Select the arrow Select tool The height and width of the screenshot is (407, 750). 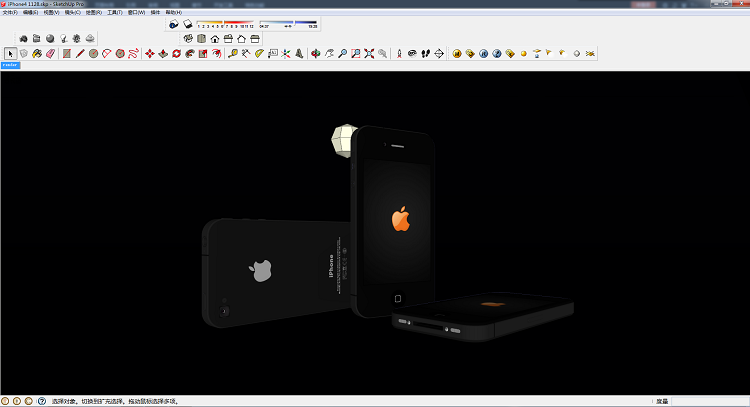11,54
